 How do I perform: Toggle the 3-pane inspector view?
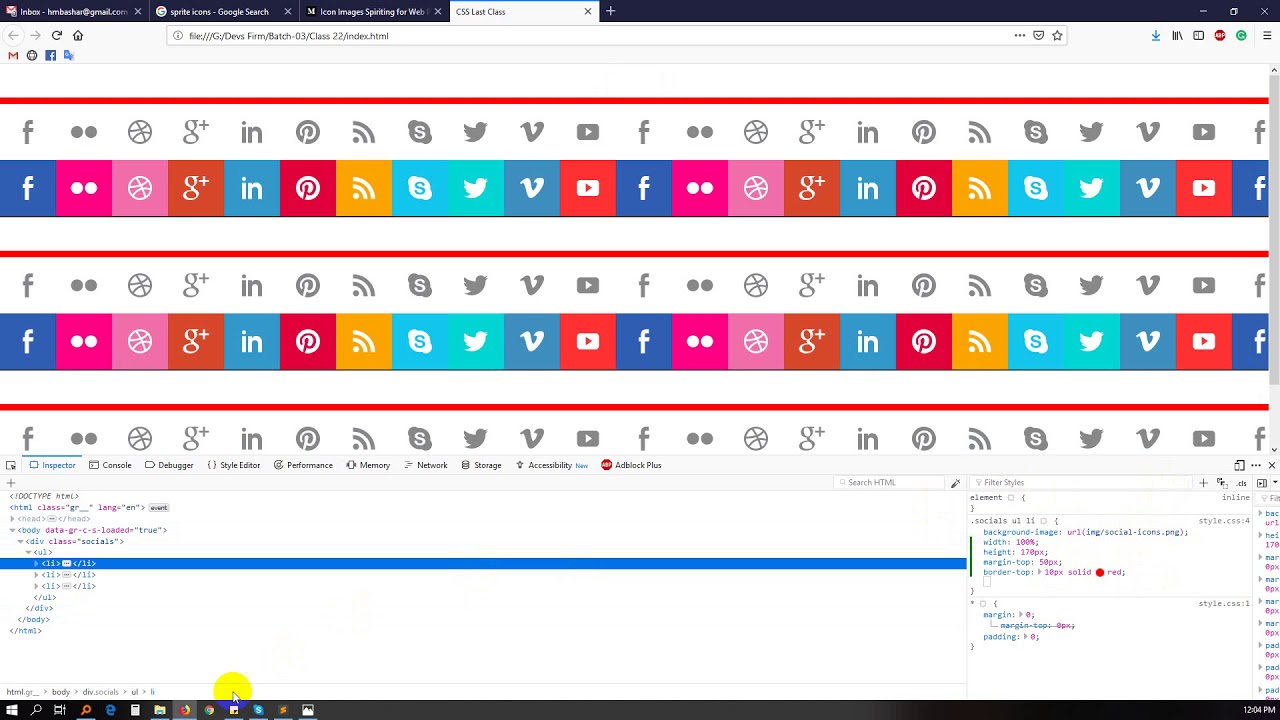click(1261, 483)
